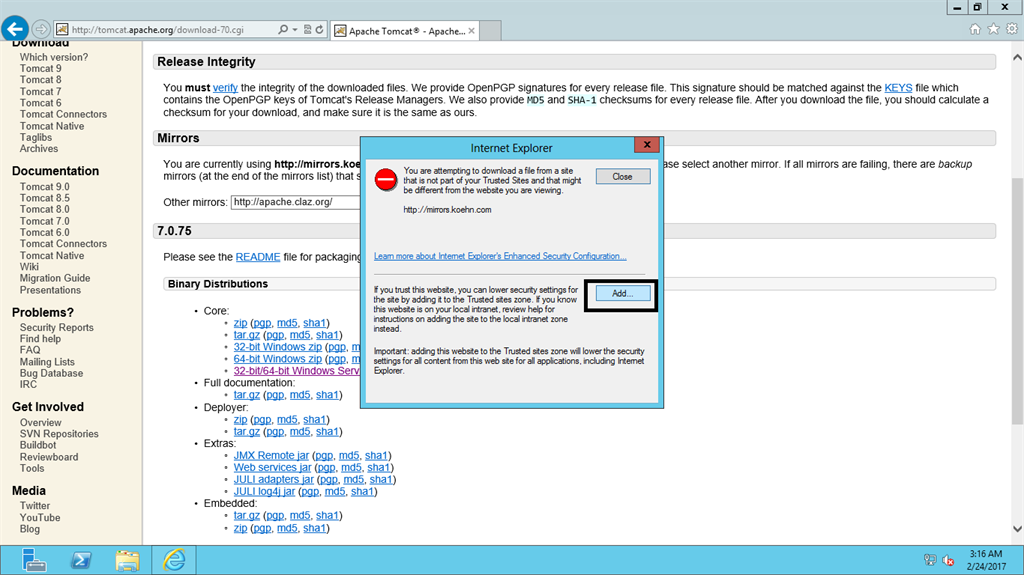Click the search magnifier in address bar

[283, 29]
